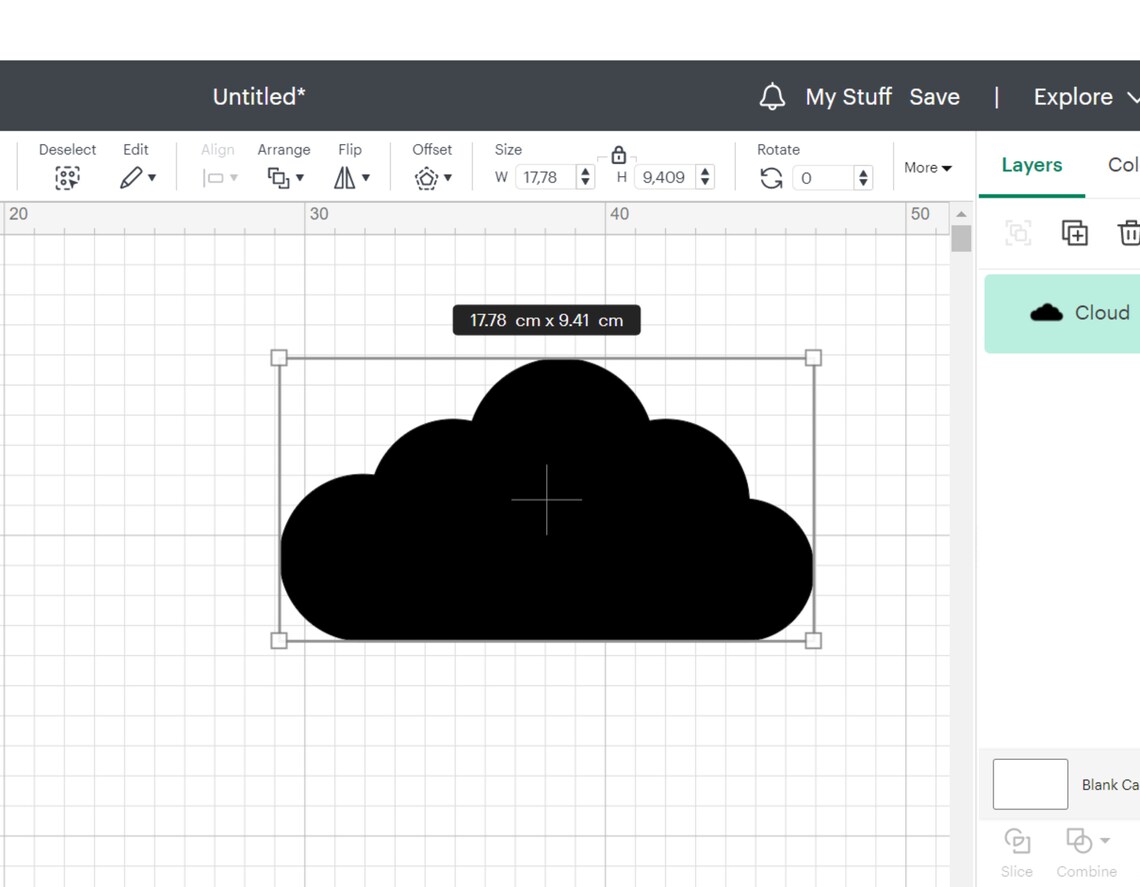1140x887 pixels.
Task: Click the notification bell
Action: tap(771, 96)
